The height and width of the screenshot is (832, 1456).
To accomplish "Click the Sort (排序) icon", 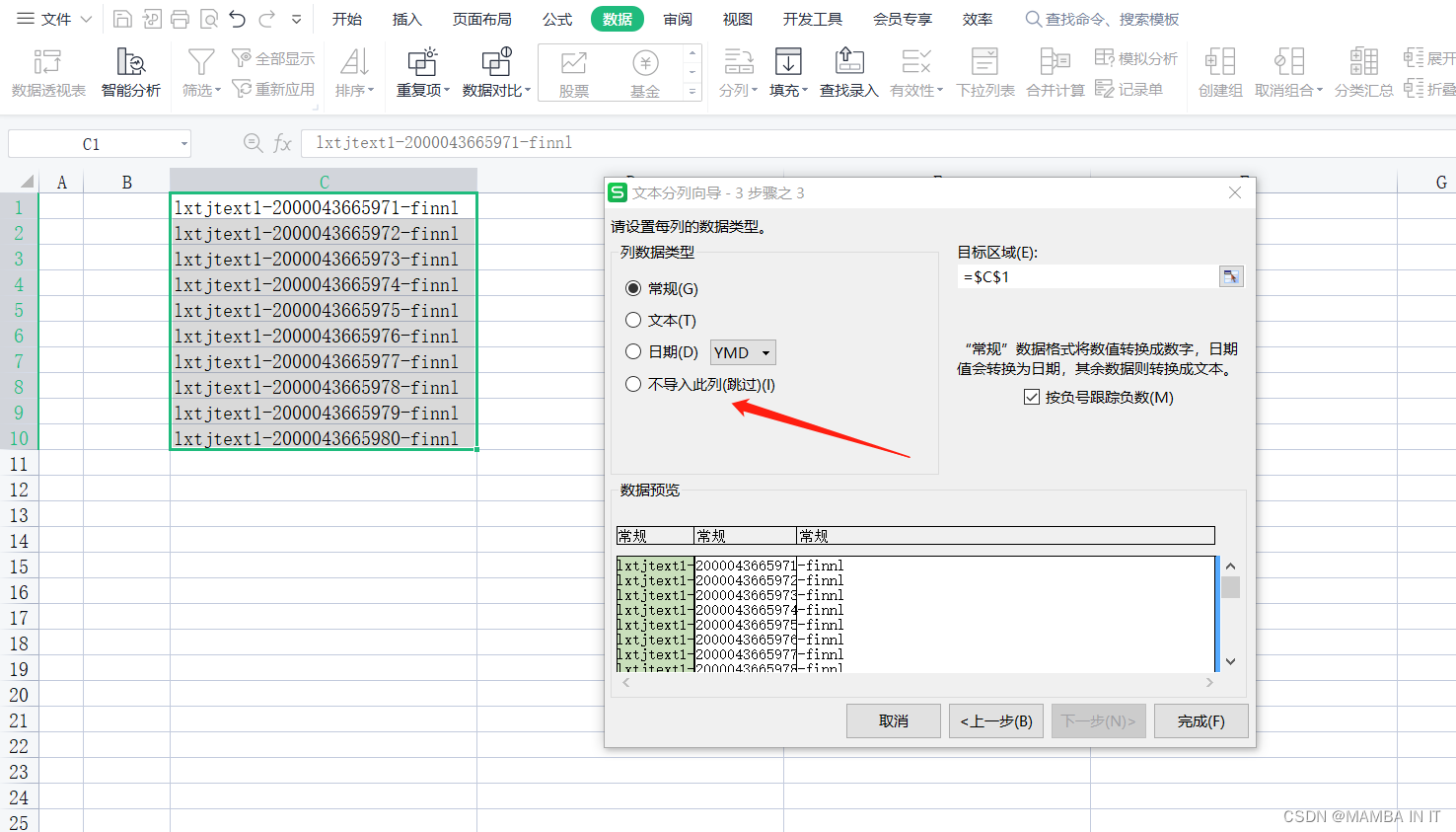I will click(354, 63).
